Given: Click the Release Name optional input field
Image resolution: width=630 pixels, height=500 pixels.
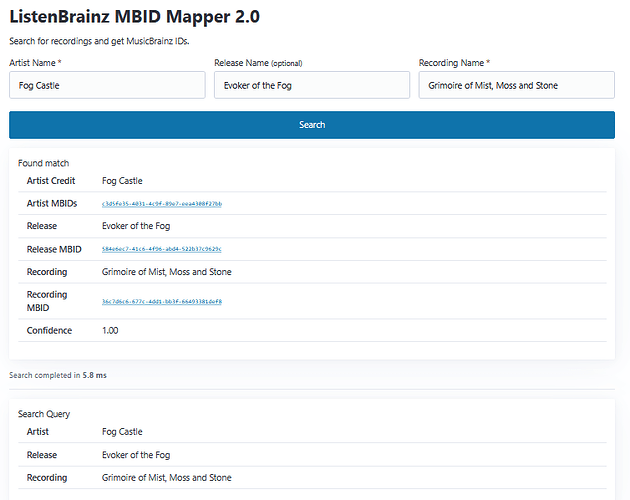Looking at the screenshot, I should [312, 85].
